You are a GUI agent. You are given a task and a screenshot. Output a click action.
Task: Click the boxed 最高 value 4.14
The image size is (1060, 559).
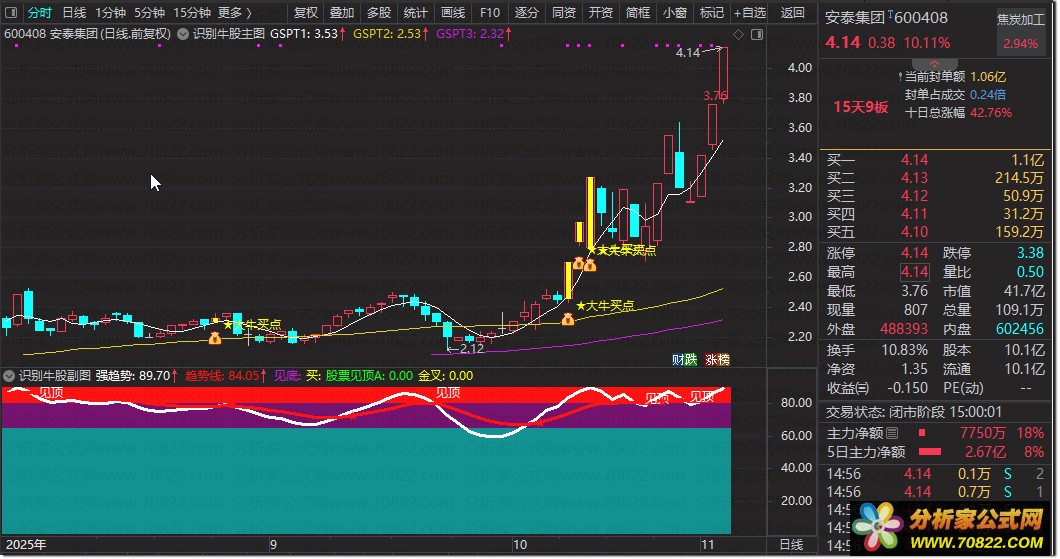click(914, 272)
